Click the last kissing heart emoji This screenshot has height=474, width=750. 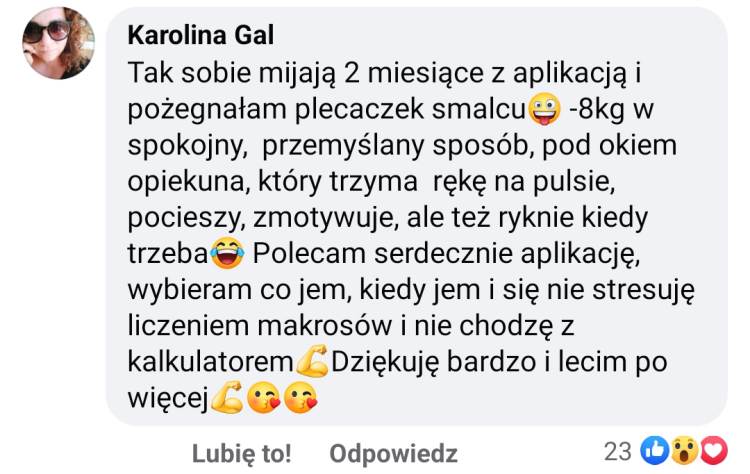click(300, 397)
